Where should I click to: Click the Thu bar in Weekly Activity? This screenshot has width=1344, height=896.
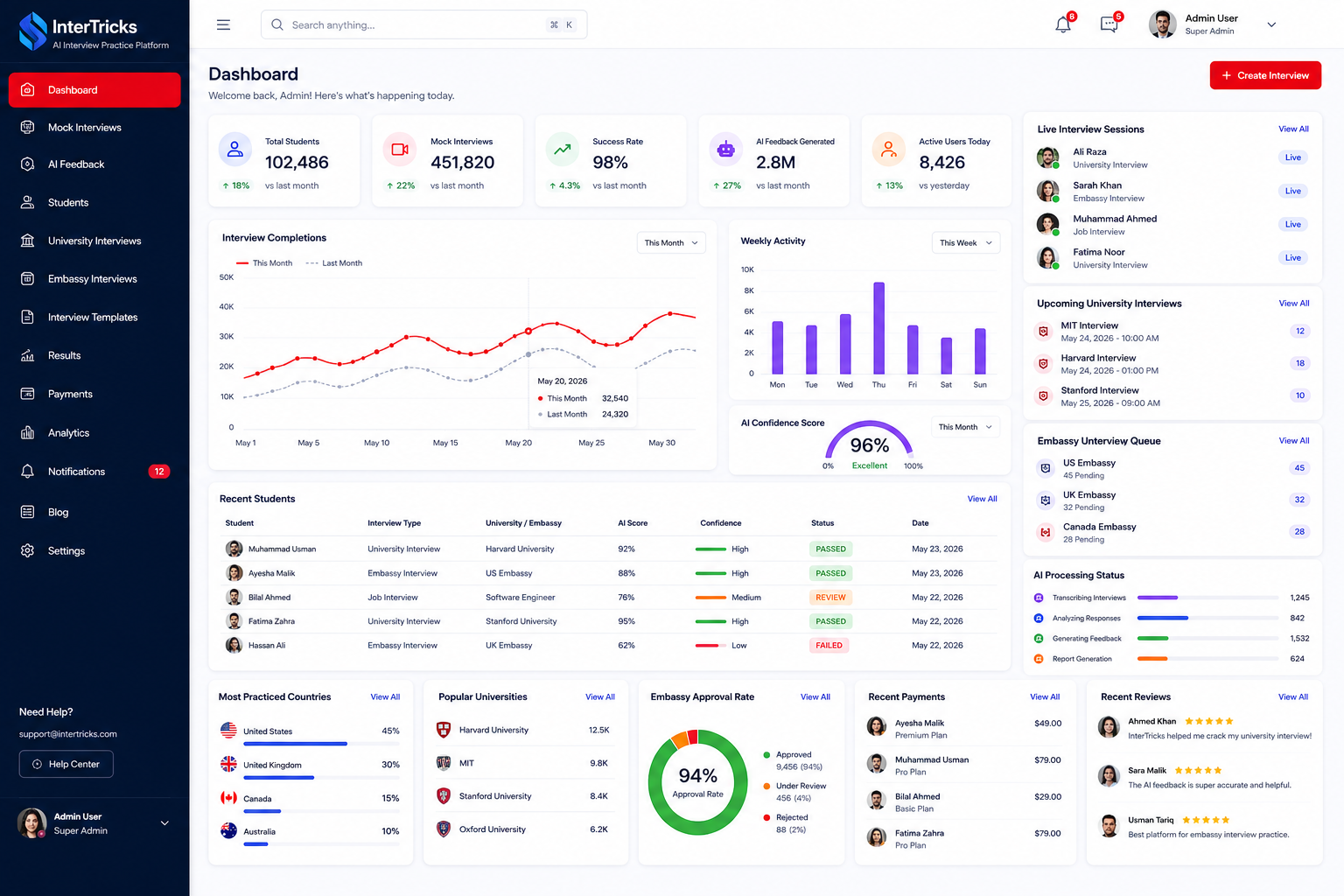[x=878, y=328]
